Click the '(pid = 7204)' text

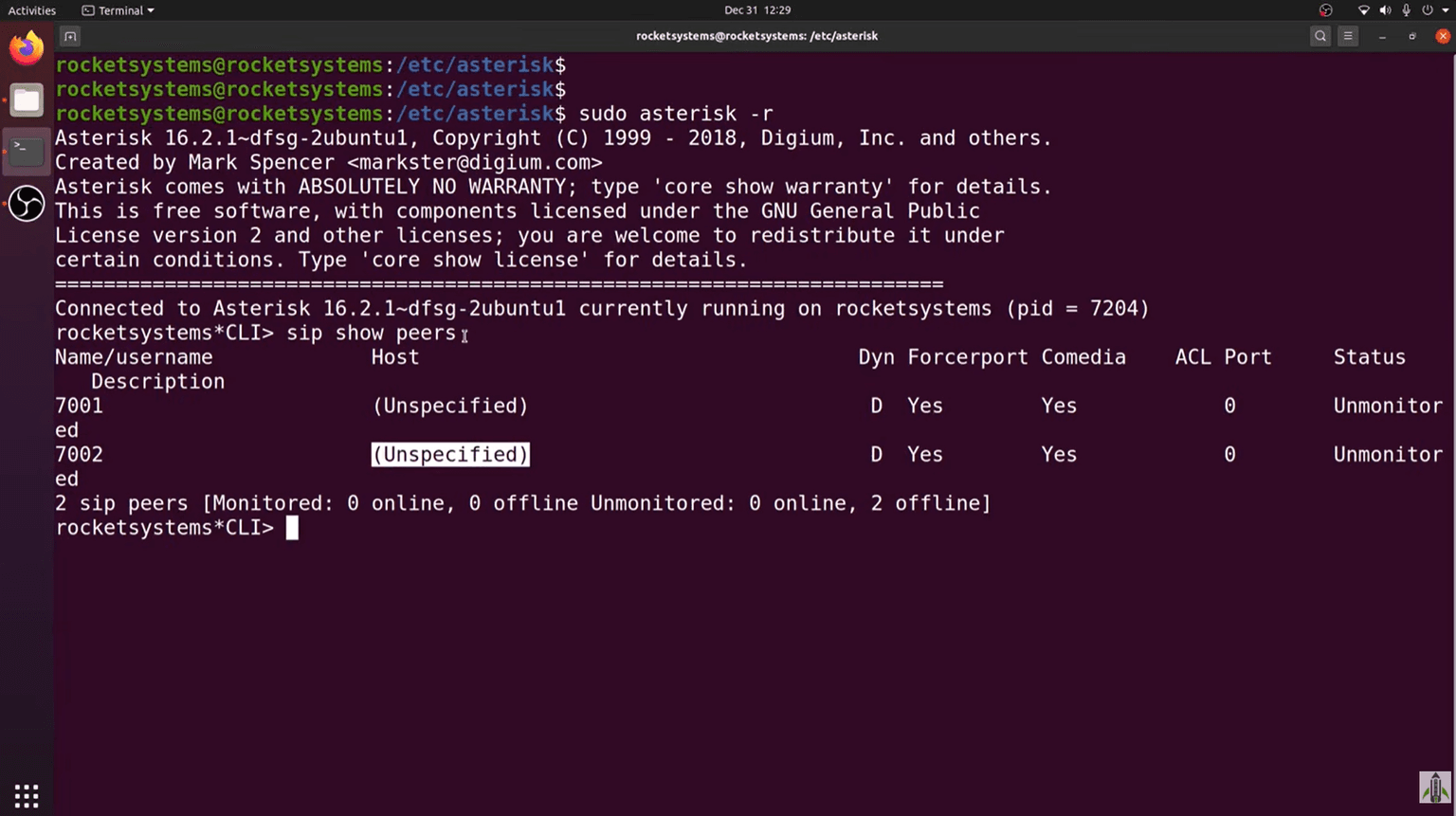click(1078, 309)
